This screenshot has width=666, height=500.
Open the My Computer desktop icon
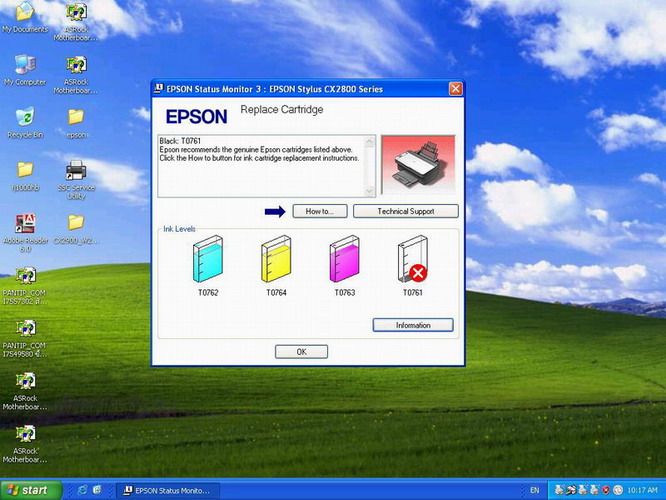point(25,71)
